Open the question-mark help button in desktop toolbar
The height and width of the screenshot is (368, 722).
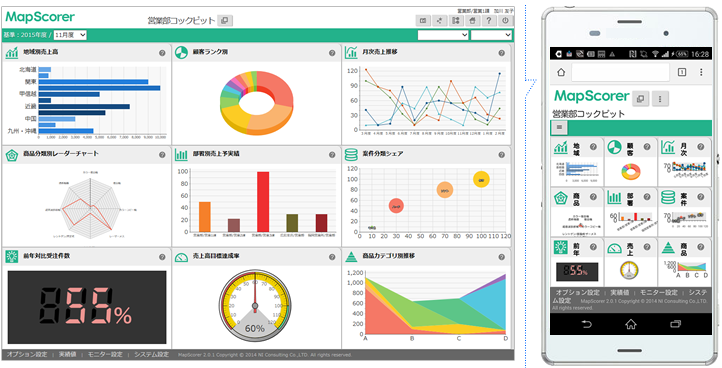[x=489, y=20]
